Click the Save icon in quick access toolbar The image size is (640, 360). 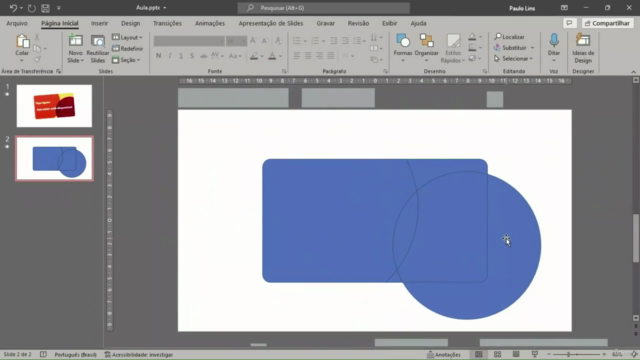[x=45, y=8]
